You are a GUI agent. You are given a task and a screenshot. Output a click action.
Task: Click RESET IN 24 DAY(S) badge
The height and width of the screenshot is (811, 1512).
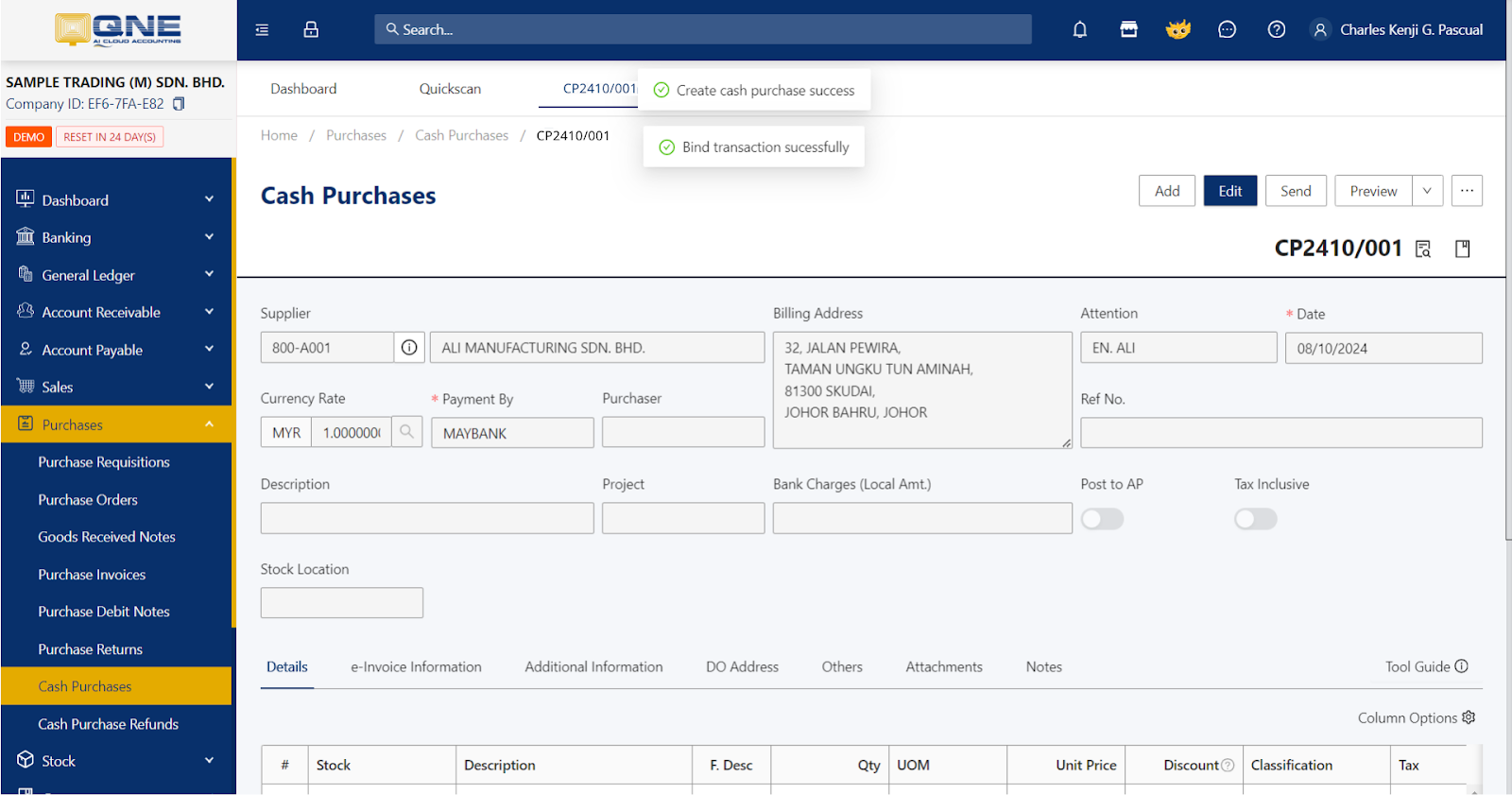pos(110,137)
